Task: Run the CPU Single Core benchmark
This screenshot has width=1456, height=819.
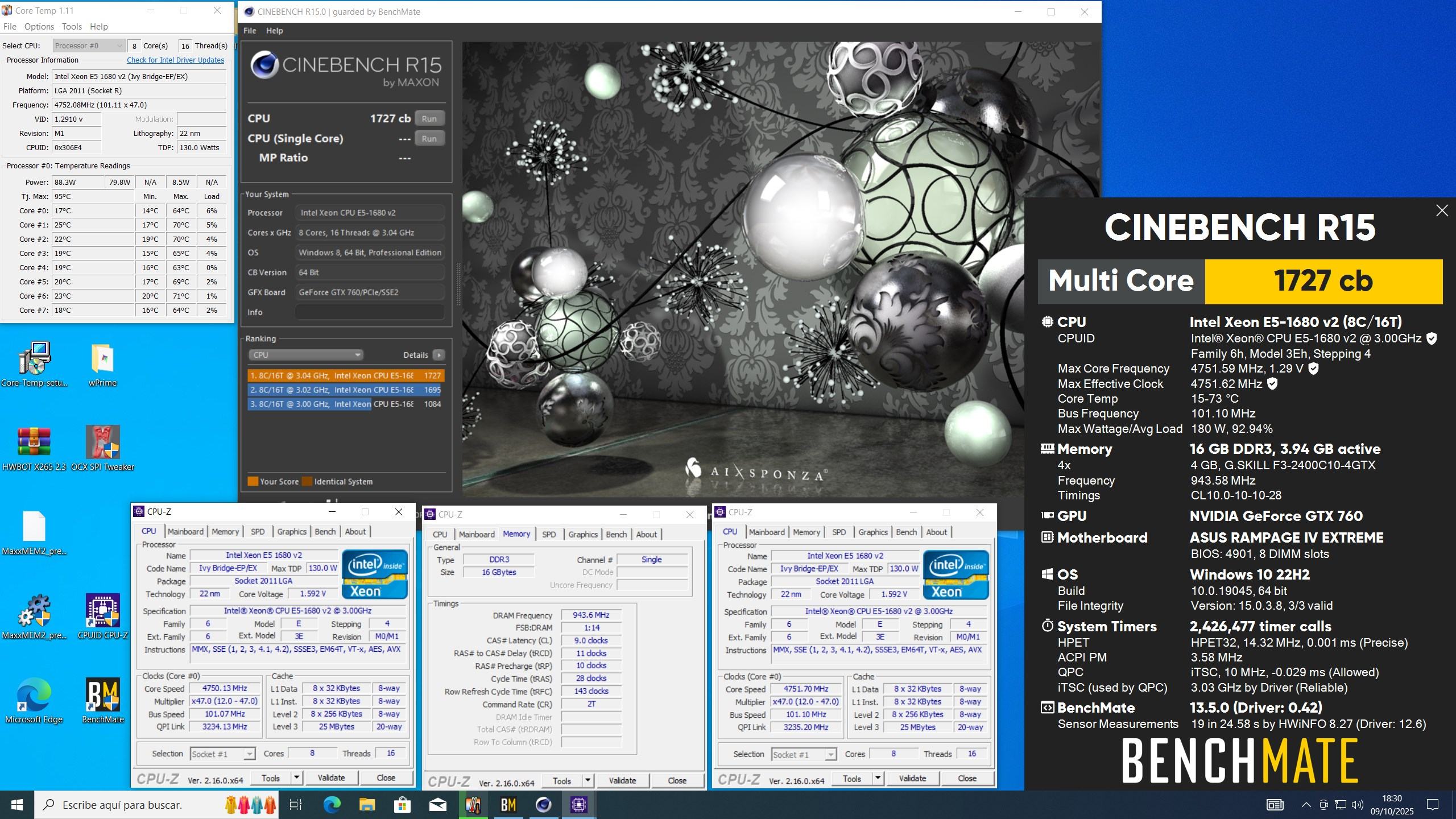Action: click(429, 139)
